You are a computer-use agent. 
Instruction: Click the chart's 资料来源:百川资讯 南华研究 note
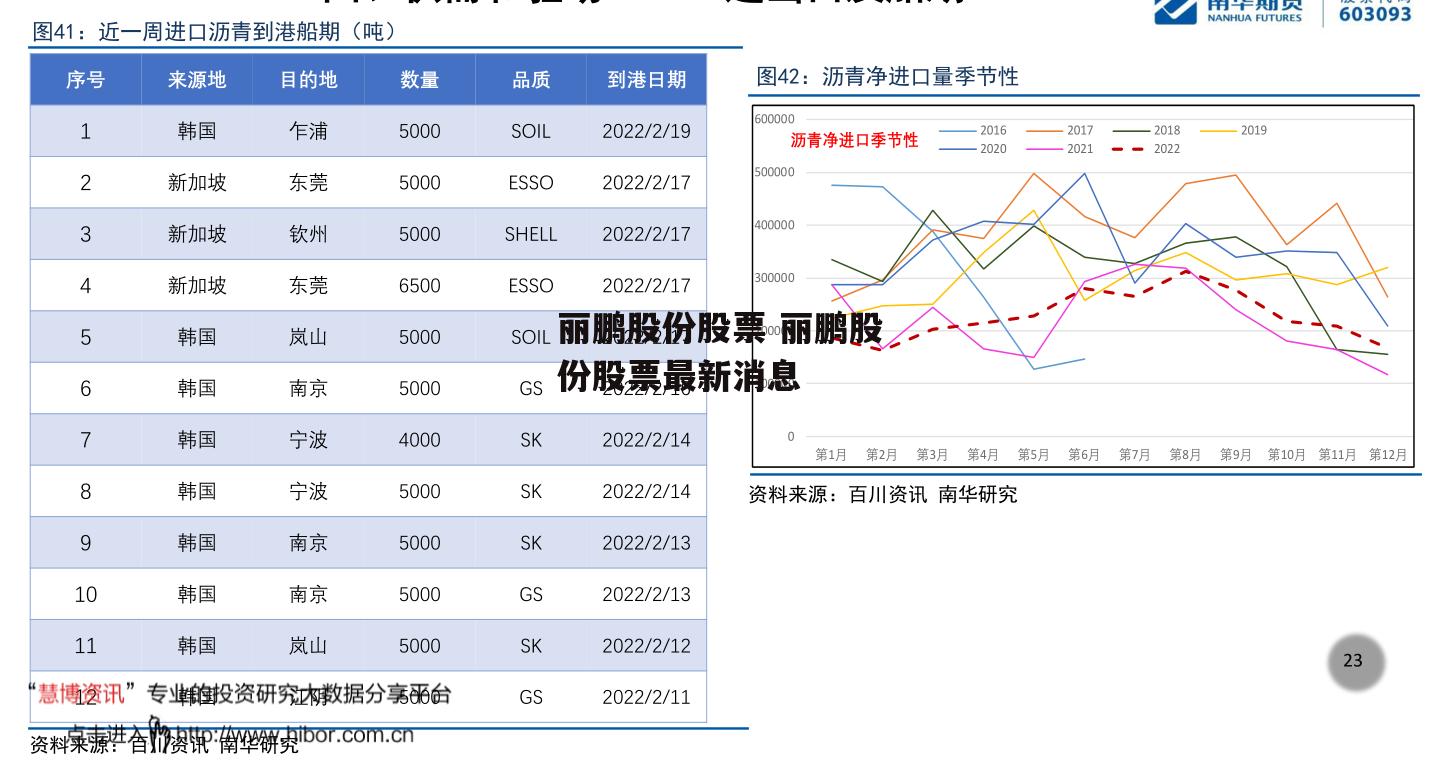point(883,494)
